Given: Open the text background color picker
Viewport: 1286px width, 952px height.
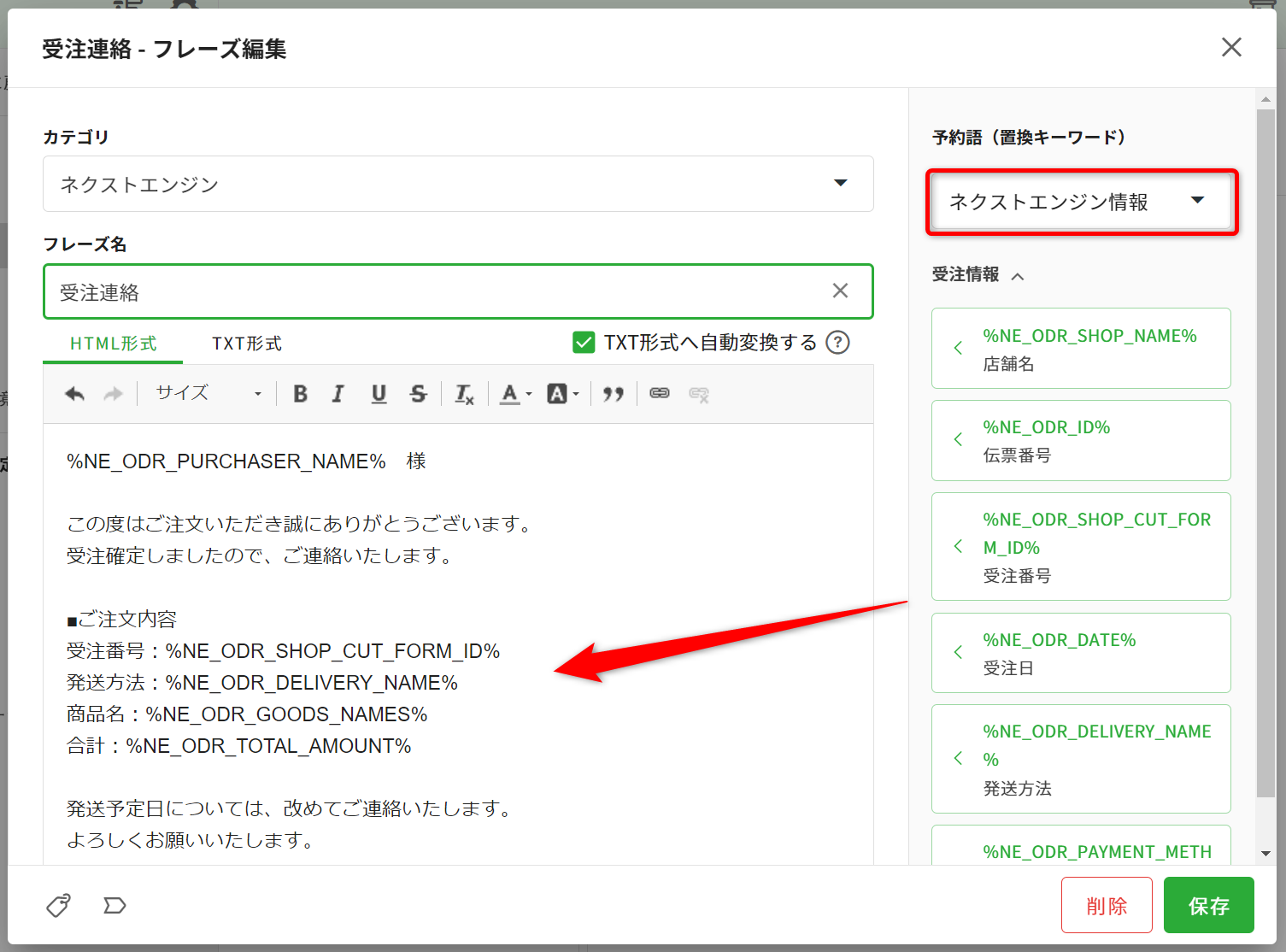Looking at the screenshot, I should (562, 394).
